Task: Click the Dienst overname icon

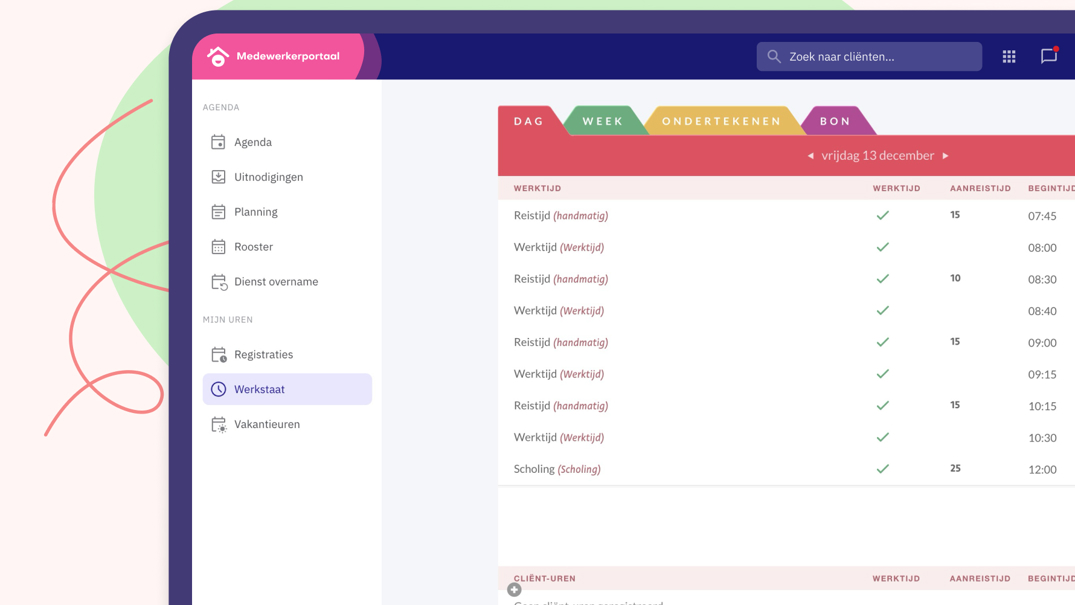Action: pos(218,282)
